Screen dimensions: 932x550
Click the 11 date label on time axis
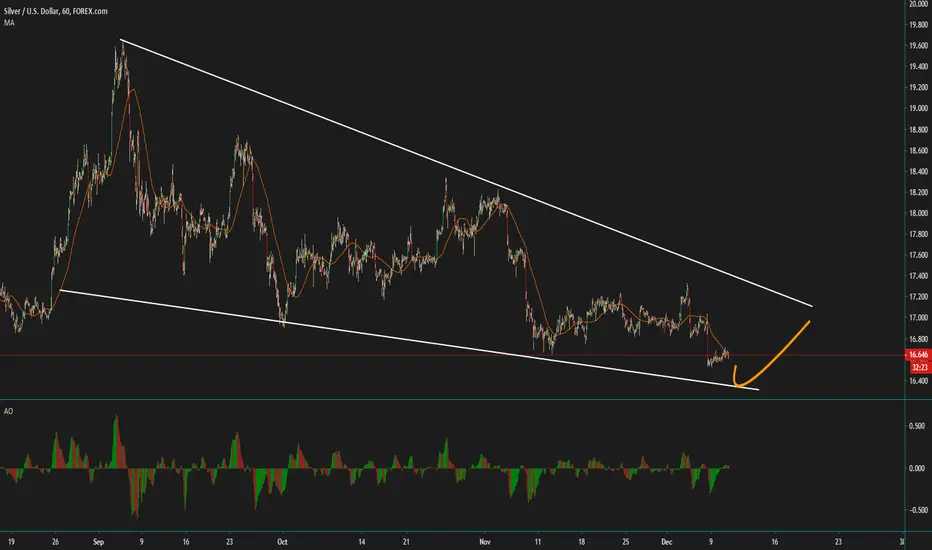[x=537, y=542]
